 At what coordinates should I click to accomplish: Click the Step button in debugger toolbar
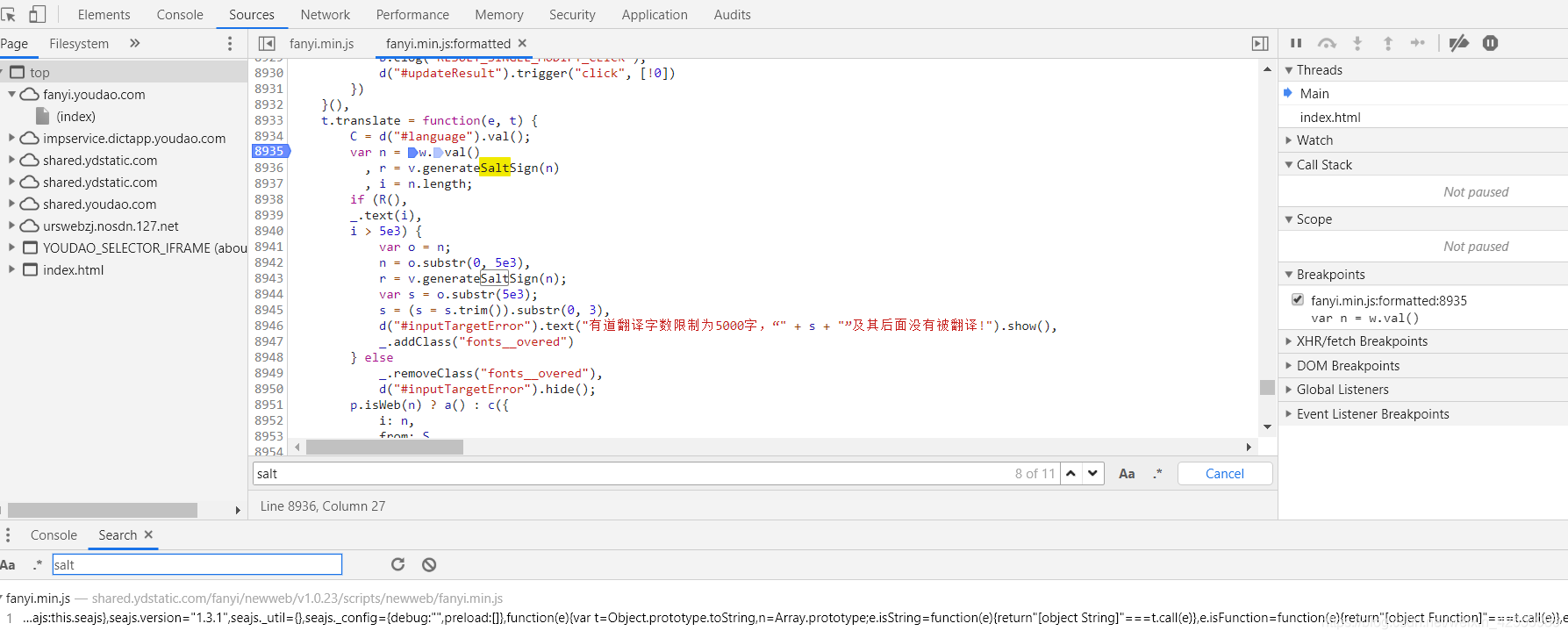[1418, 43]
